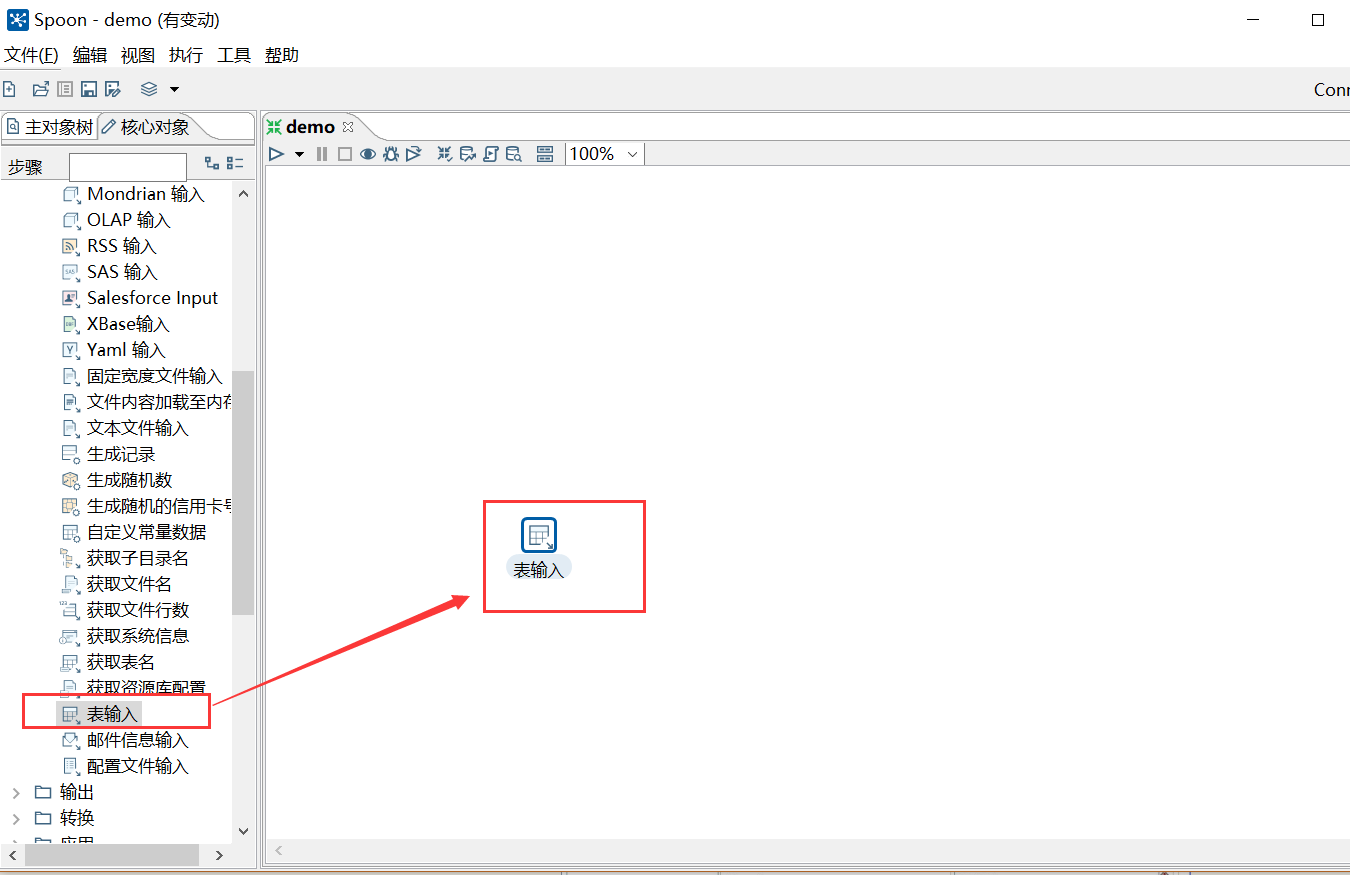Open the run options dropdown arrow
The height and width of the screenshot is (875, 1350).
click(299, 154)
